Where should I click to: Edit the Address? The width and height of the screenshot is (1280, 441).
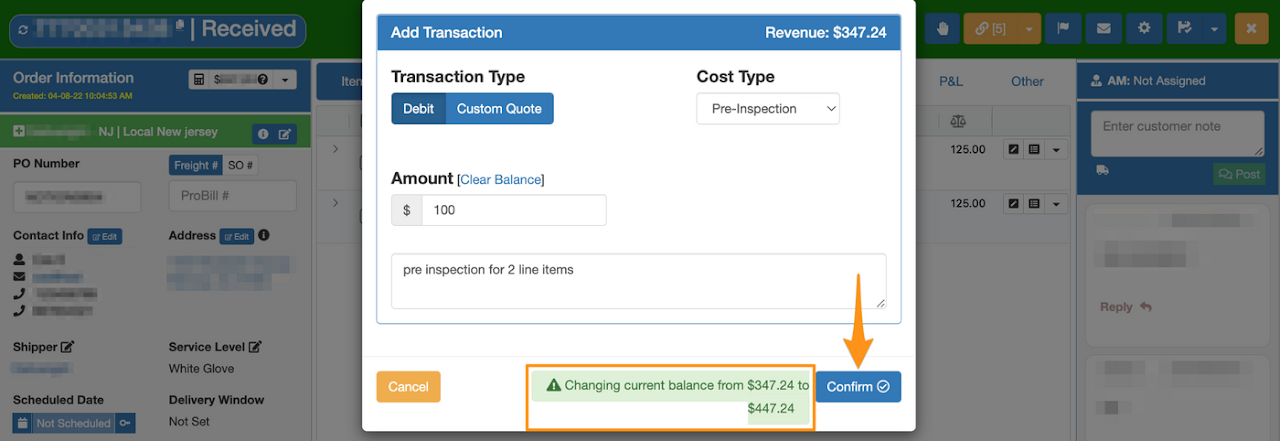[237, 237]
